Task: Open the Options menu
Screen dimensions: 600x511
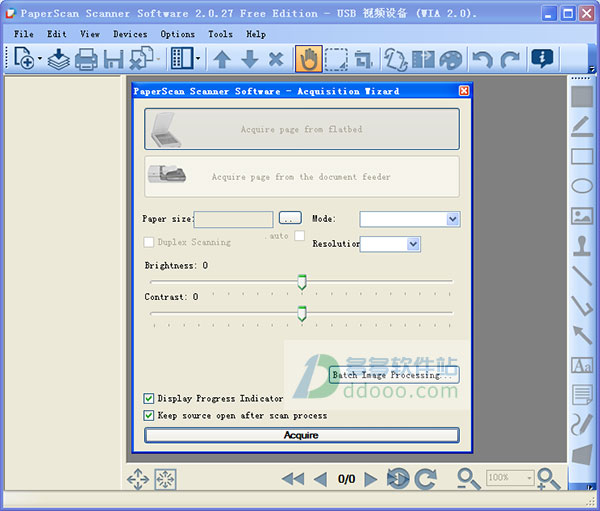Action: click(x=178, y=34)
